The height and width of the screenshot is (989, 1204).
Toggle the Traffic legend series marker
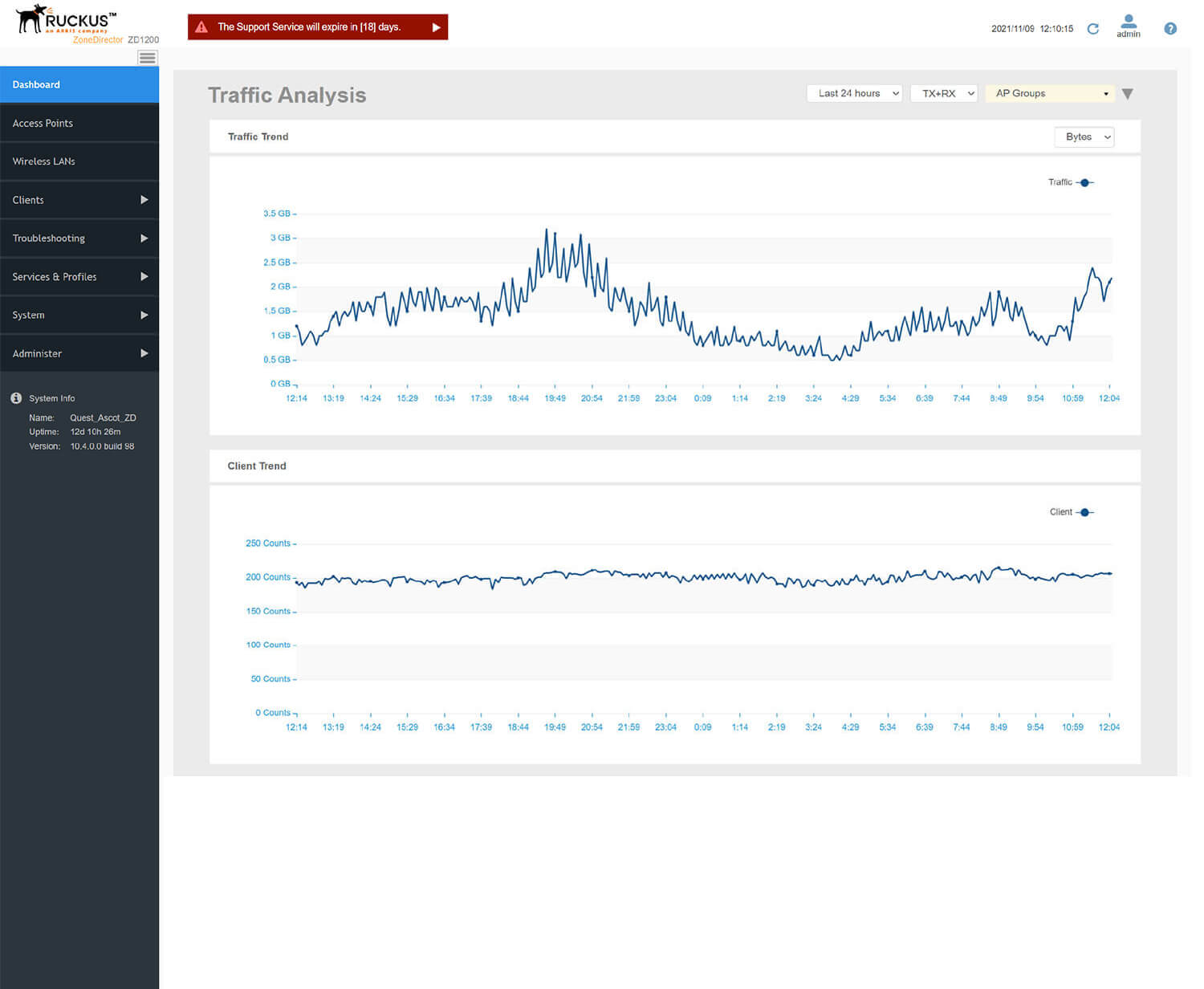[1084, 183]
